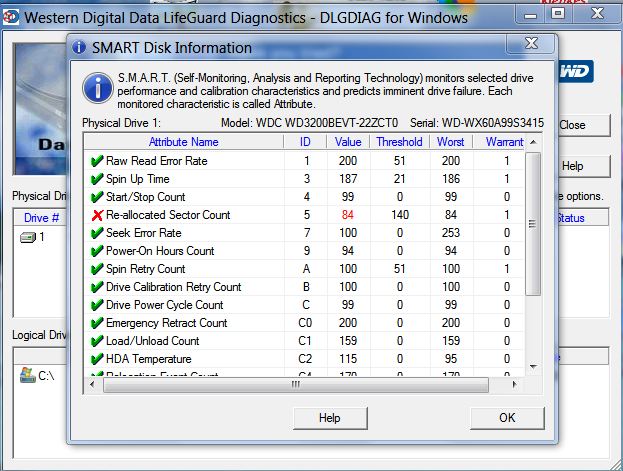The width and height of the screenshot is (623, 471).
Task: Select the Emergency Retract Count row text
Action: (x=166, y=323)
